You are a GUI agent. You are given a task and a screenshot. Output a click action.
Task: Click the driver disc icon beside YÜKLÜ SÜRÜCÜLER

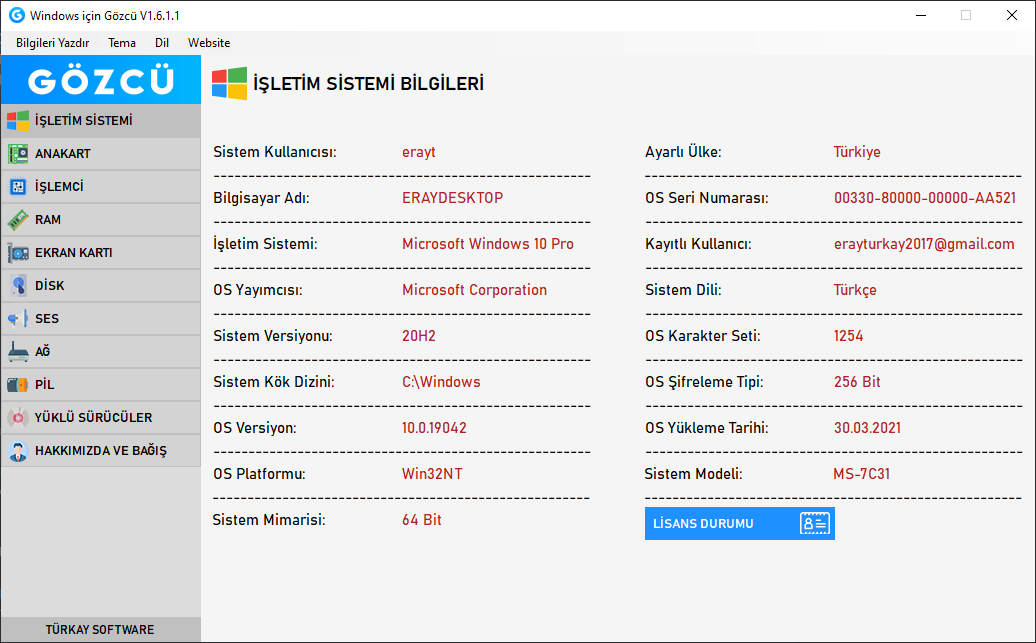[18, 418]
